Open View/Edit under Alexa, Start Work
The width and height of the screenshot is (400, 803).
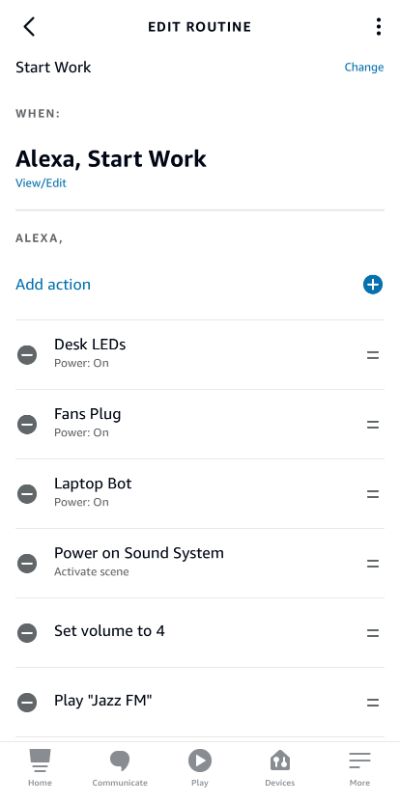pyautogui.click(x=41, y=183)
